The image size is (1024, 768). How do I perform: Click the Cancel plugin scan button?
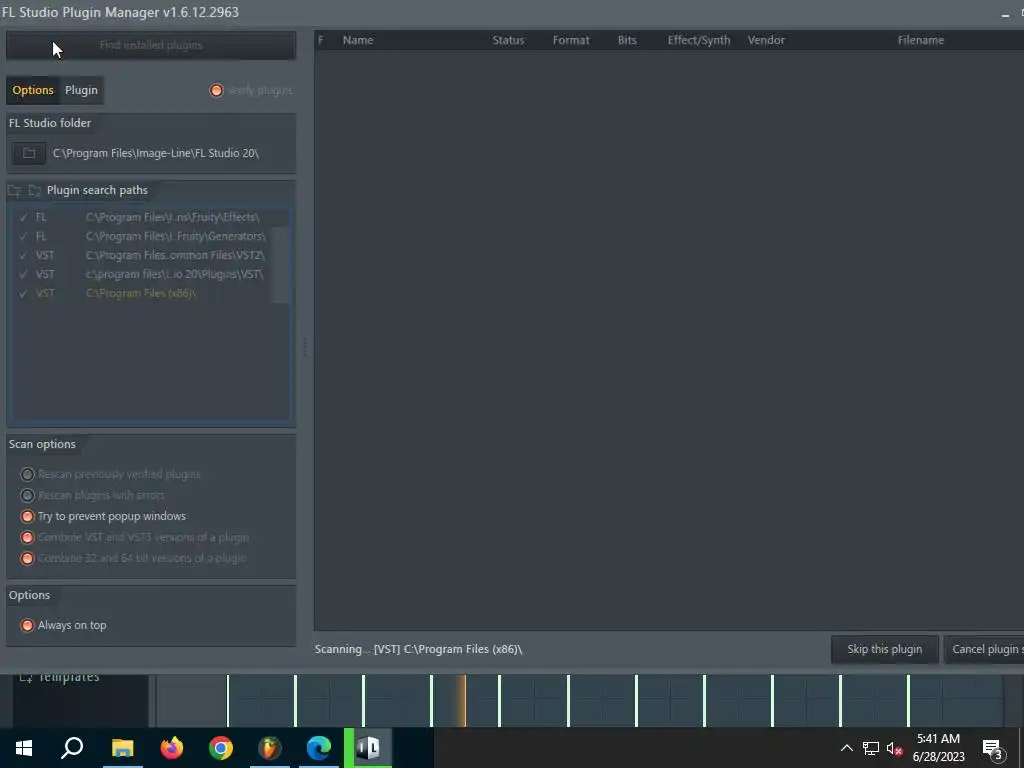pyautogui.click(x=984, y=650)
